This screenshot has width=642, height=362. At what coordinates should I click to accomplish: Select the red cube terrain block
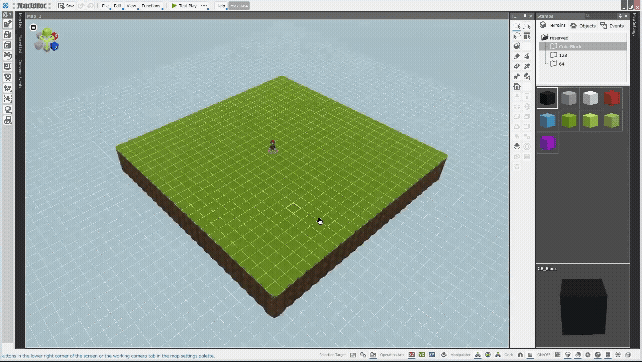point(612,98)
